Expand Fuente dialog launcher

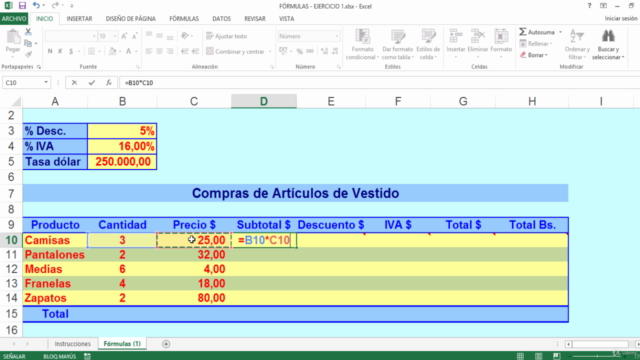coord(138,67)
